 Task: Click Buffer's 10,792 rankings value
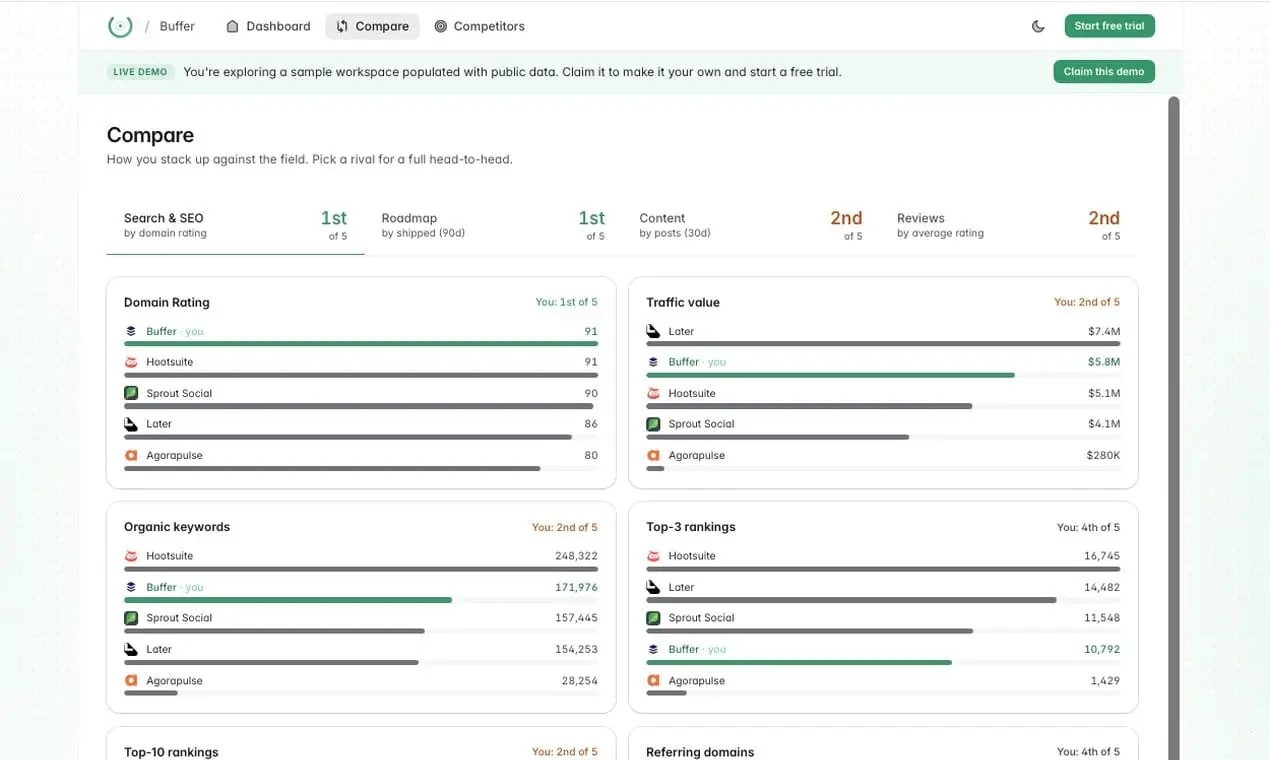coord(1102,649)
